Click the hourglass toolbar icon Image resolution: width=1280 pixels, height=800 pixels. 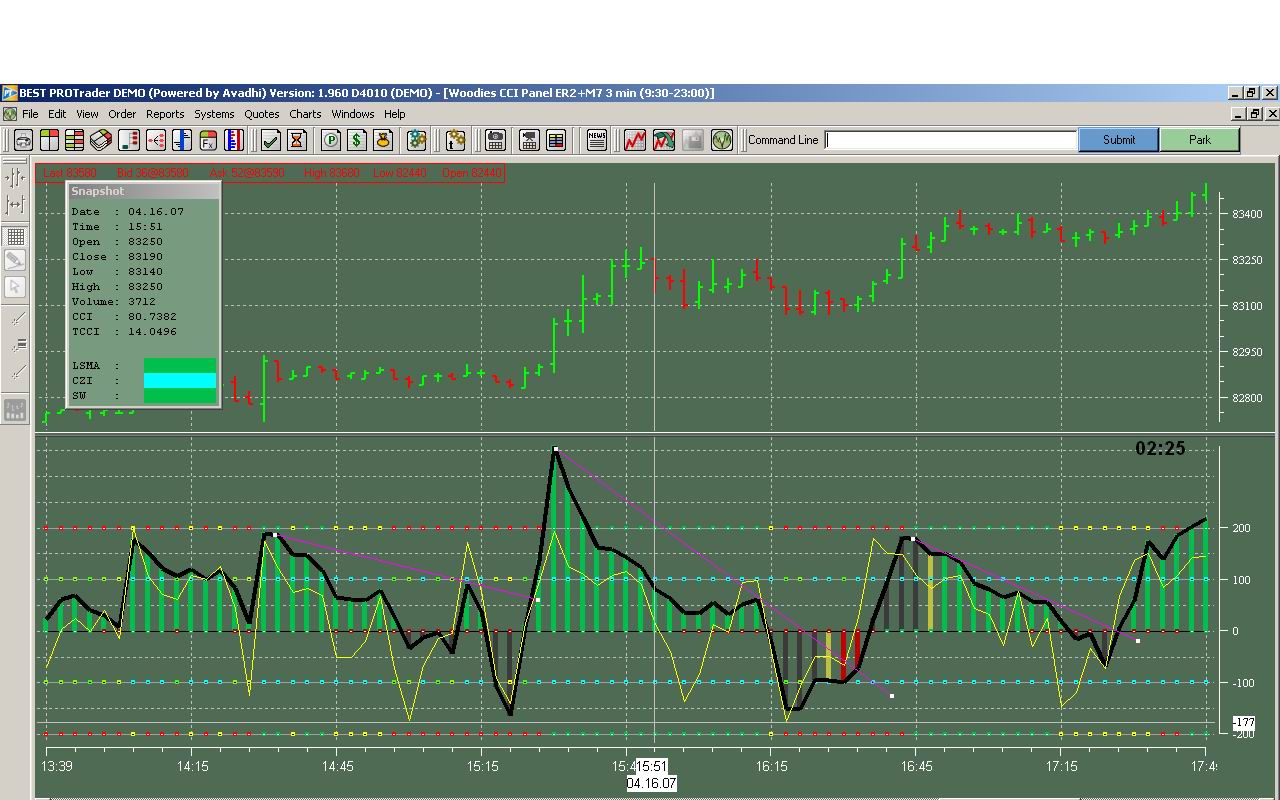pyautogui.click(x=296, y=140)
